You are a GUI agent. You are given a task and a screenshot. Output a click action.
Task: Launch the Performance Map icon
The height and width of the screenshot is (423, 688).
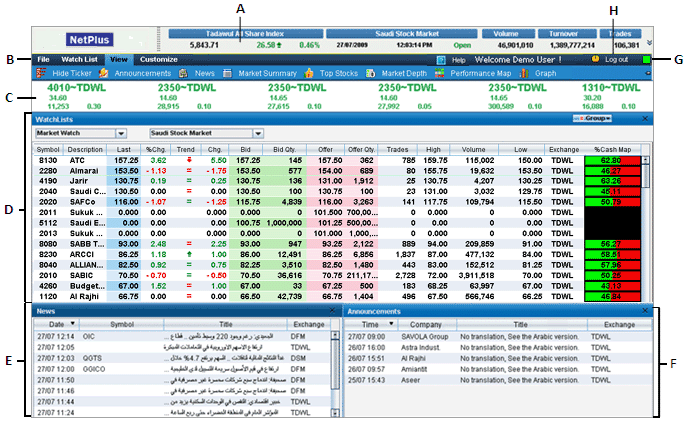tap(441, 74)
